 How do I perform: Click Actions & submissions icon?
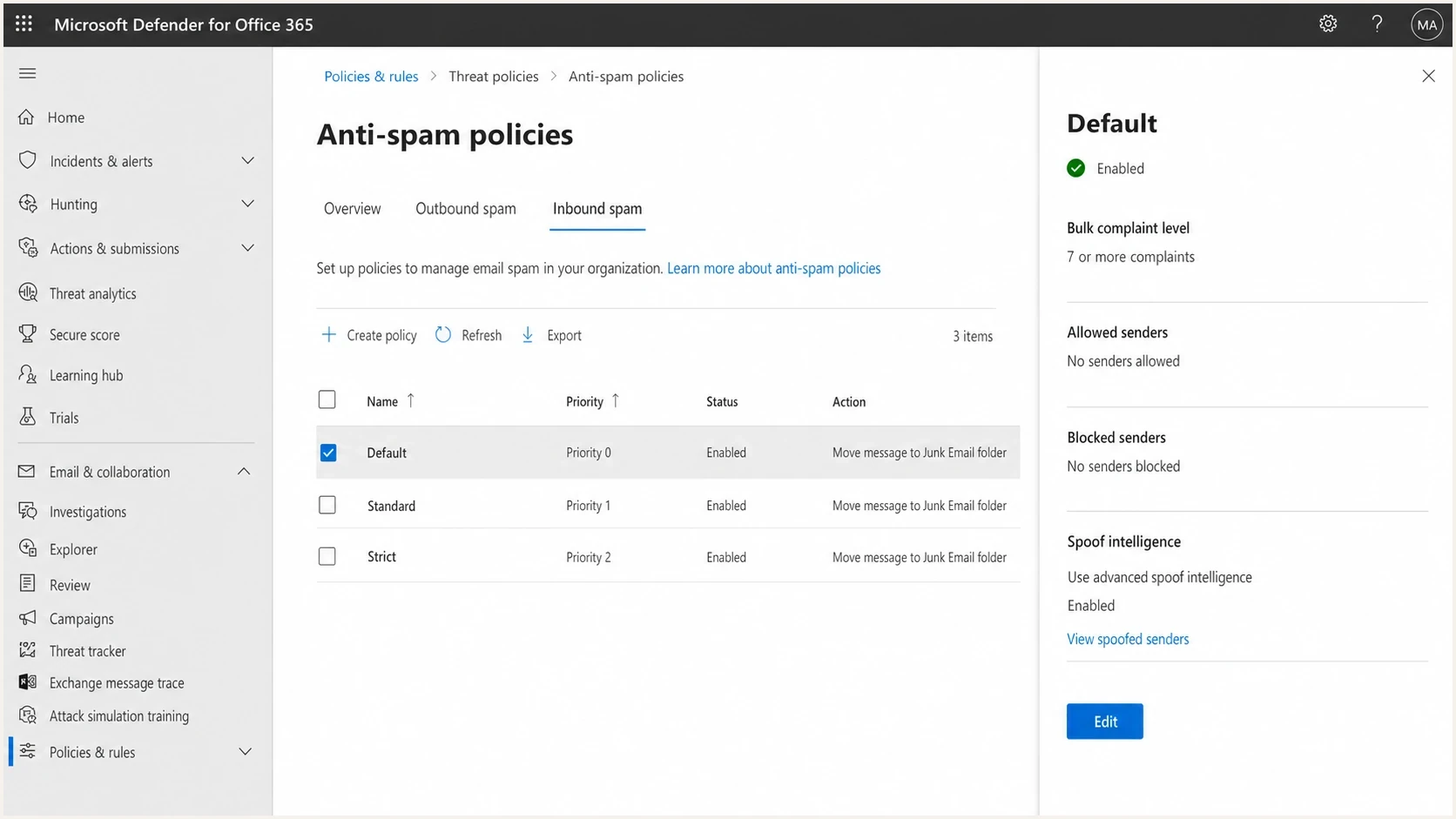28,248
